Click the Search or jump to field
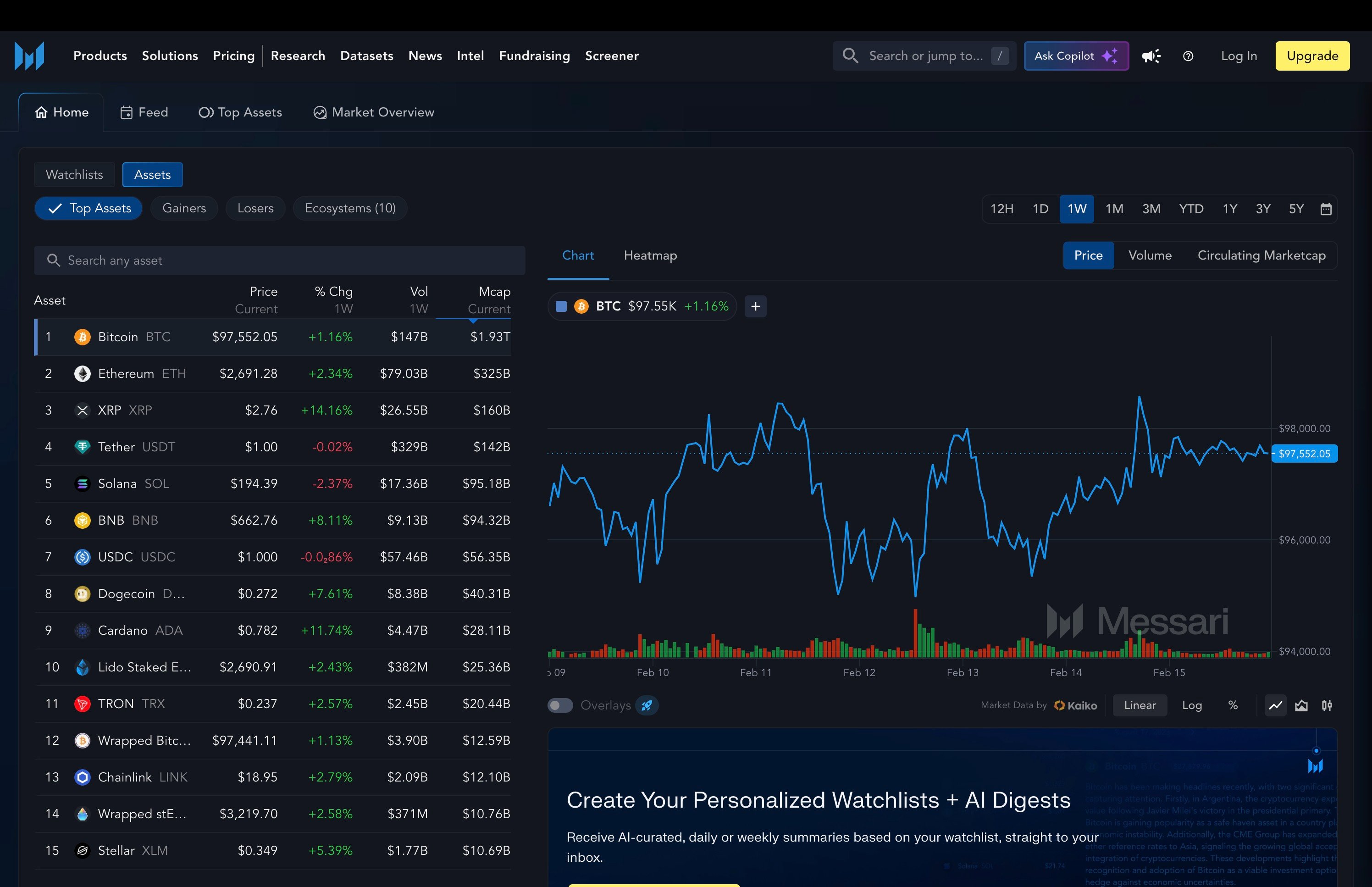 coord(924,56)
